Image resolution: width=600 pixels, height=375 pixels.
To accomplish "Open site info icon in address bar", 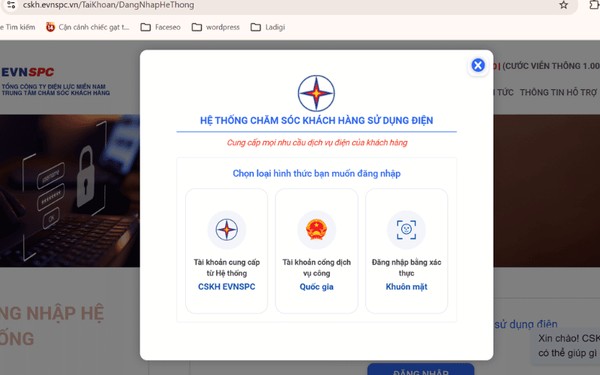I will point(11,5).
